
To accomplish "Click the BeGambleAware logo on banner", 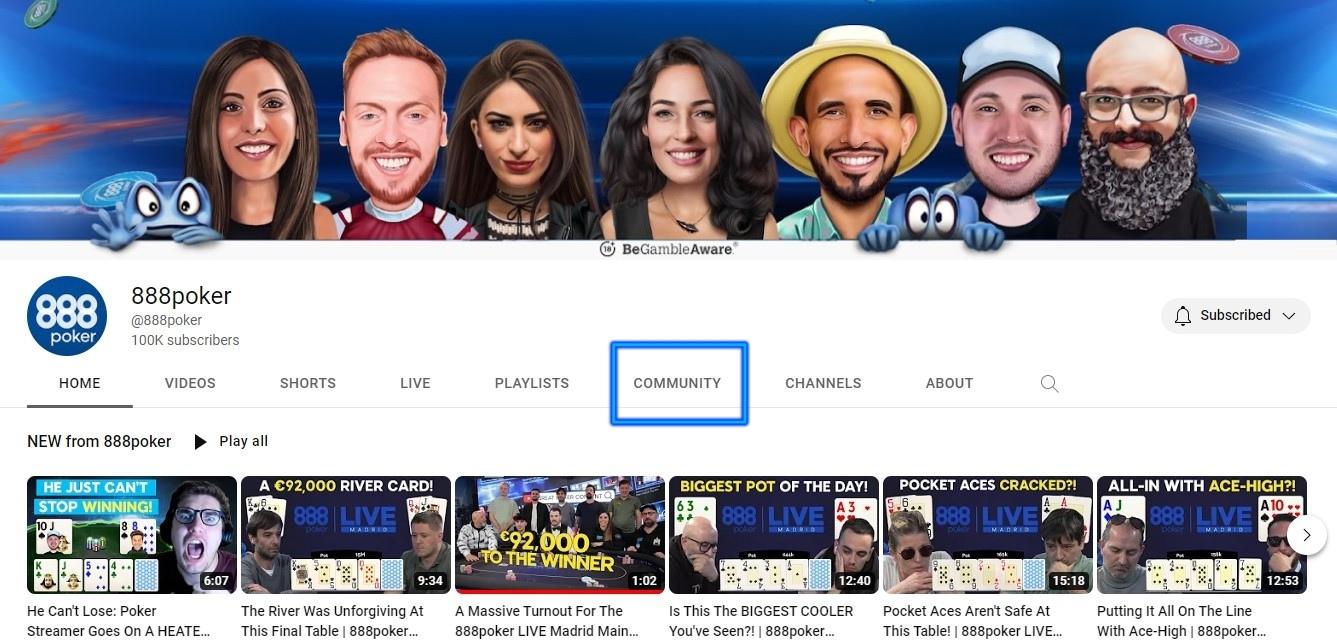I will [x=668, y=248].
